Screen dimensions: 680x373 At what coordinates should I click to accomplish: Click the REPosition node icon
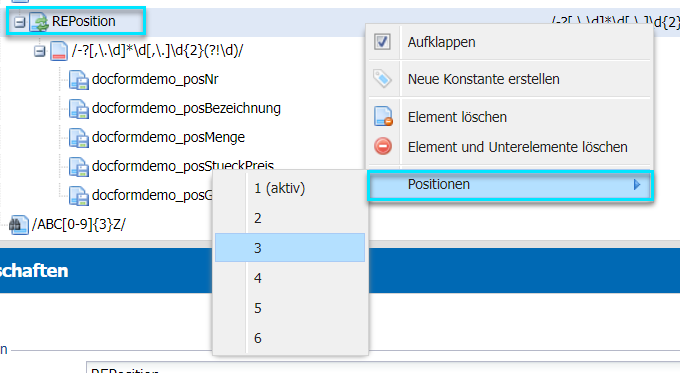tap(39, 22)
